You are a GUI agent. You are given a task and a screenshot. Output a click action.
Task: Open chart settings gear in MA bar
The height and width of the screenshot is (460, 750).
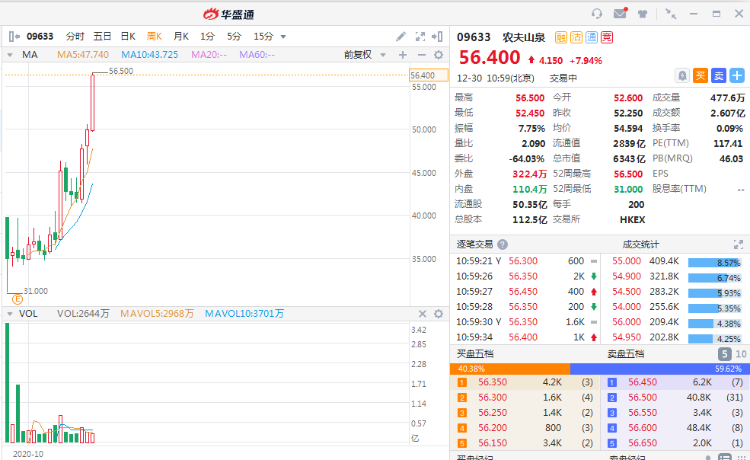[x=436, y=55]
